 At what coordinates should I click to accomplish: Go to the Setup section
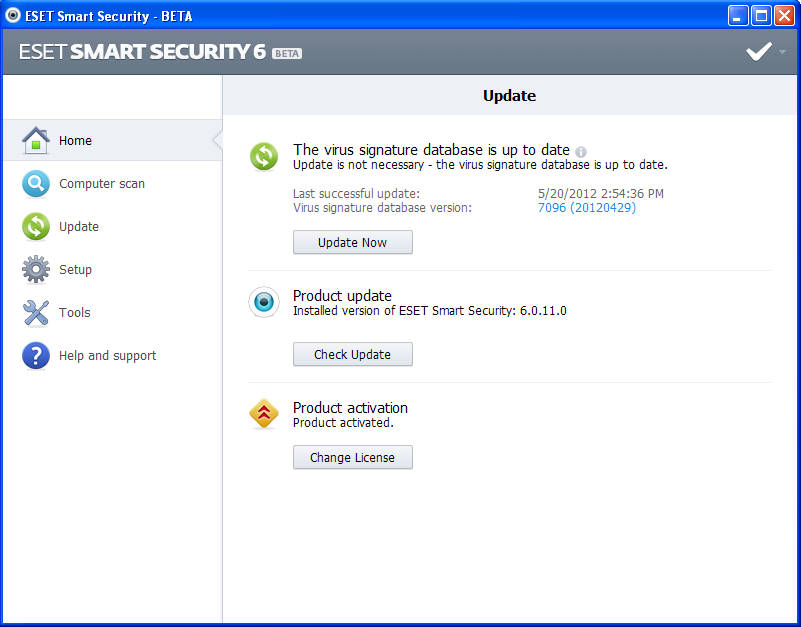click(75, 270)
